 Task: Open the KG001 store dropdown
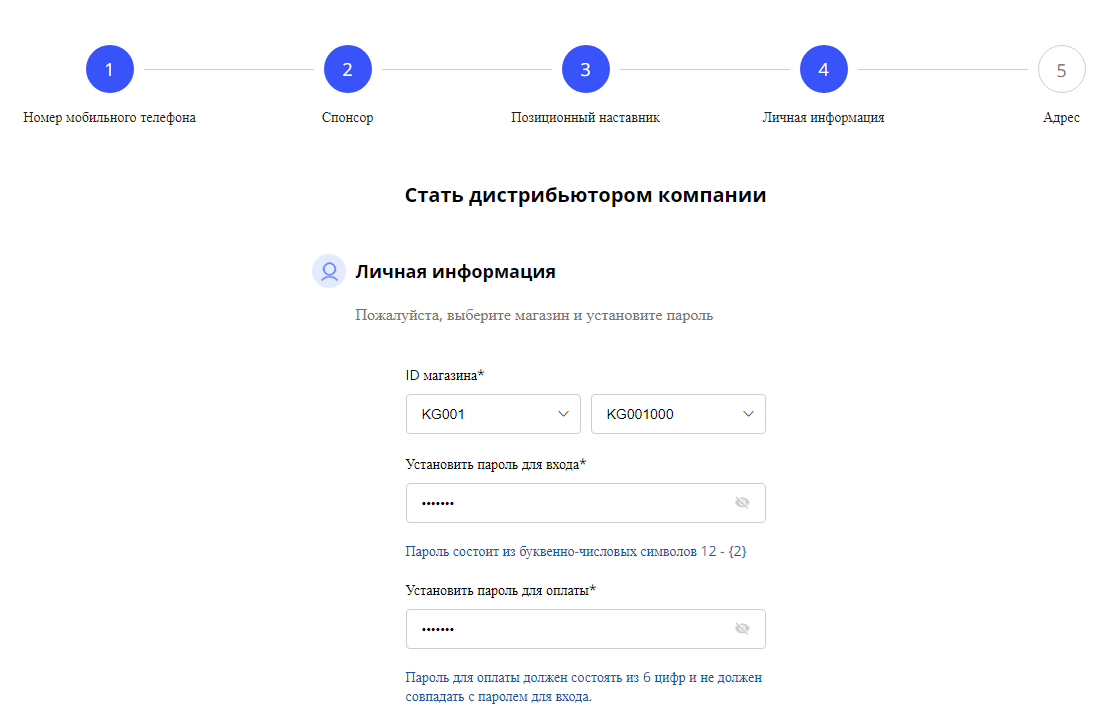point(493,414)
